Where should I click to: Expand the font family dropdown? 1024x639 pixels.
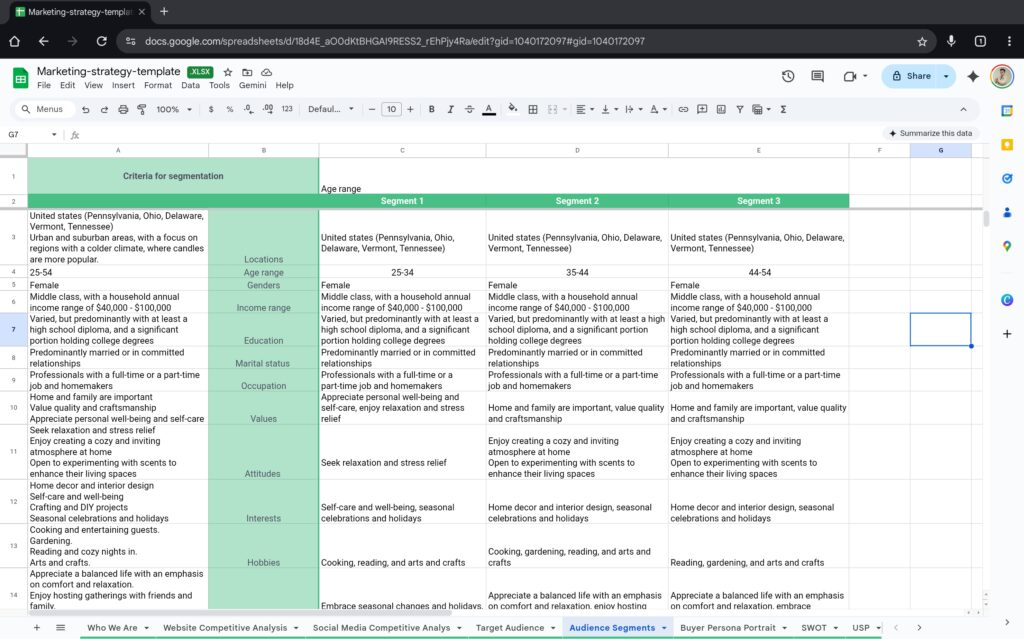pyautogui.click(x=330, y=109)
